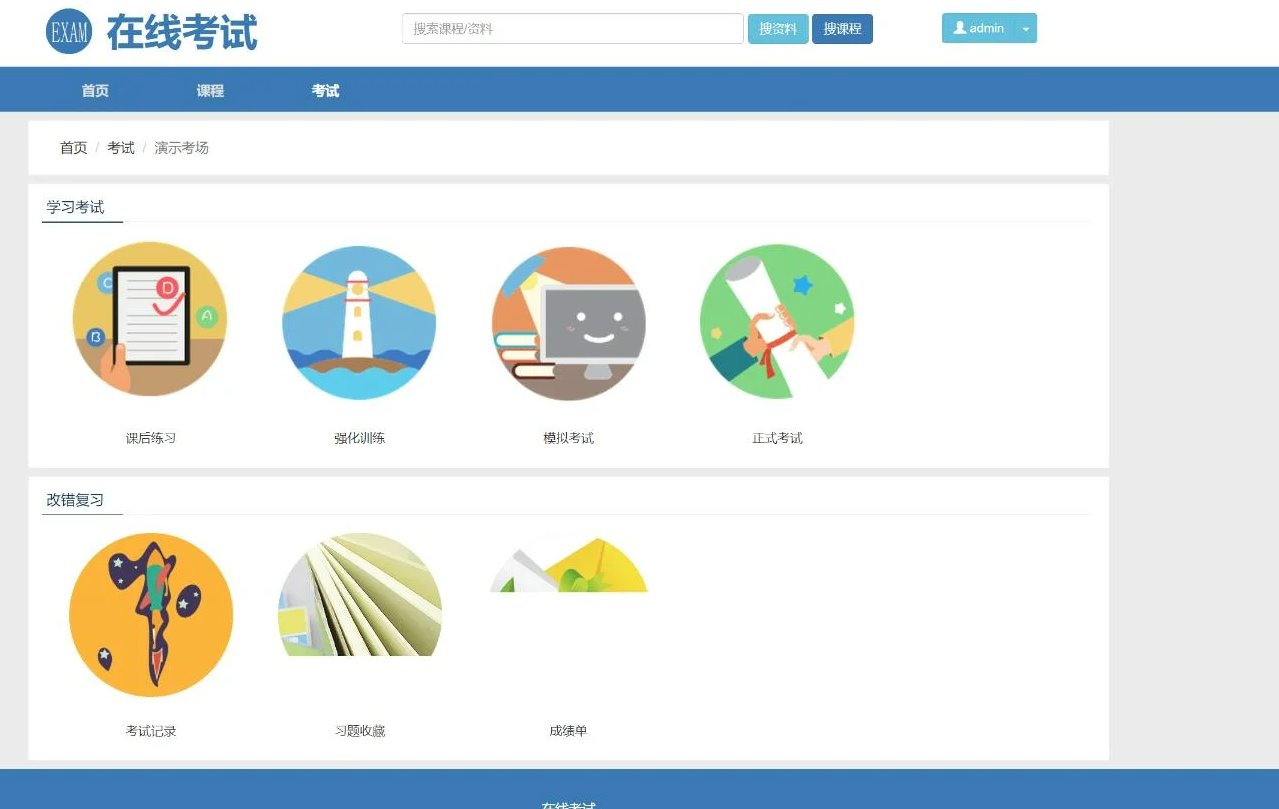The width and height of the screenshot is (1279, 809).
Task: Open the 考试记录 rocket icon
Action: click(151, 614)
